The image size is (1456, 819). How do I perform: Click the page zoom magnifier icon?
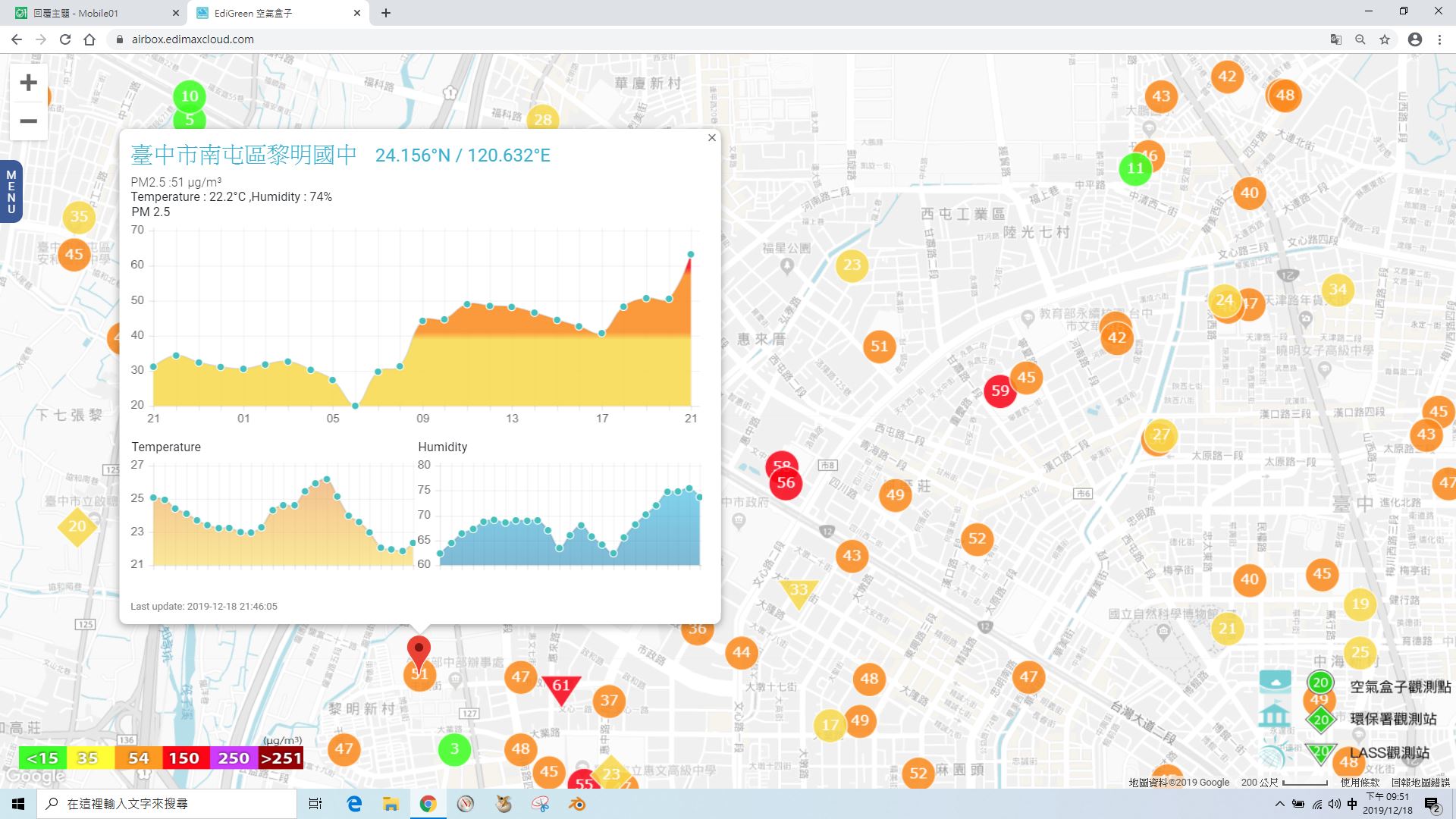tap(1360, 39)
